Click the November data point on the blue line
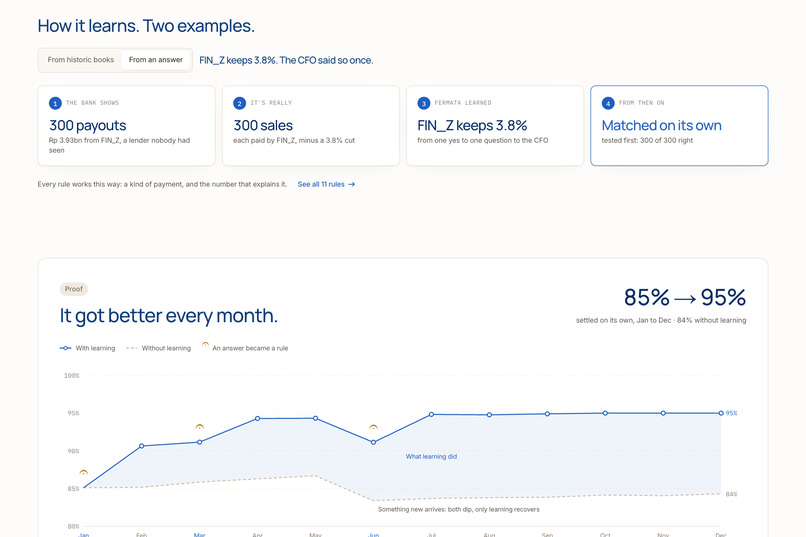 tap(663, 413)
